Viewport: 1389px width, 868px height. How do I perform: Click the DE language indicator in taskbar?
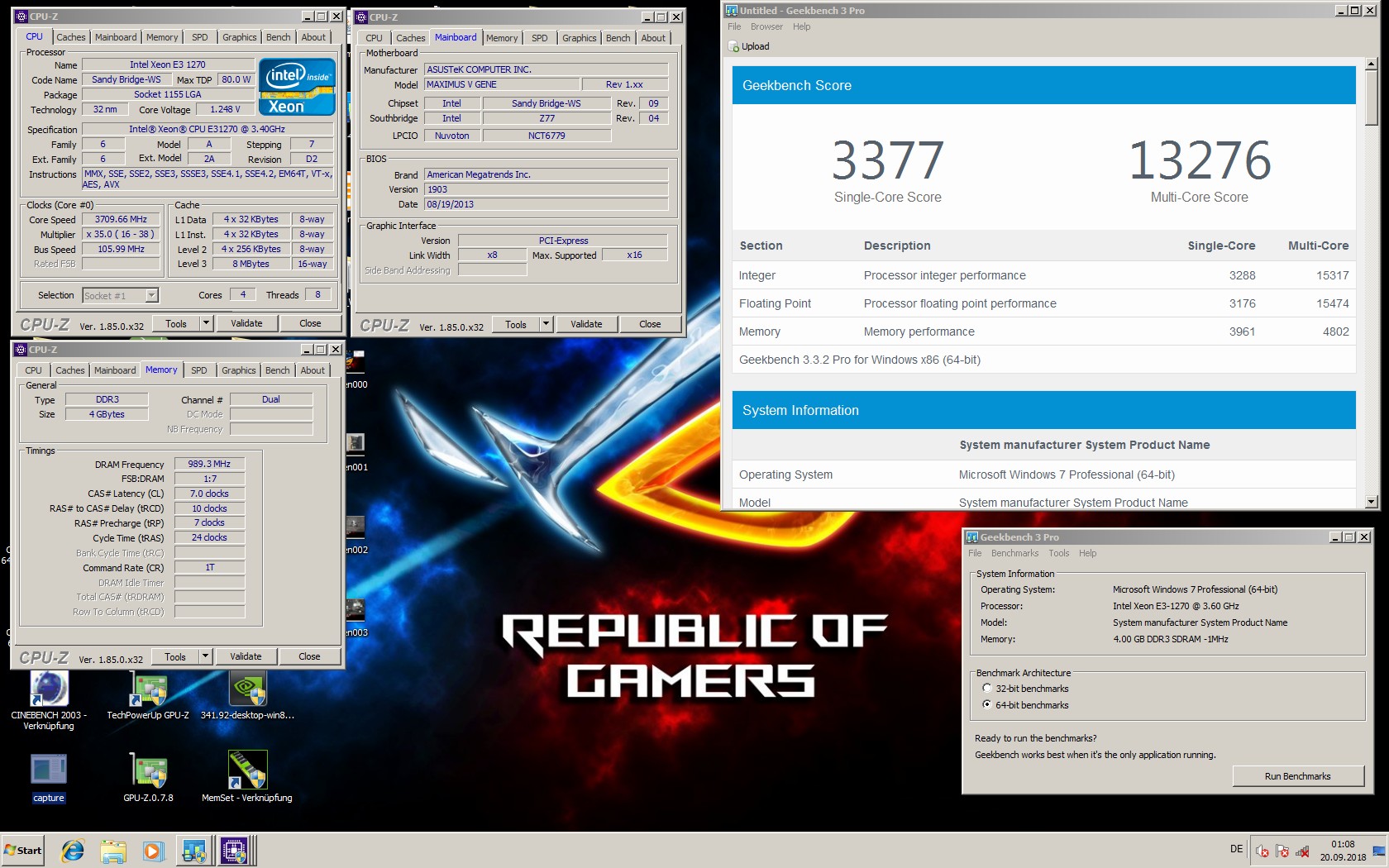click(x=1237, y=849)
